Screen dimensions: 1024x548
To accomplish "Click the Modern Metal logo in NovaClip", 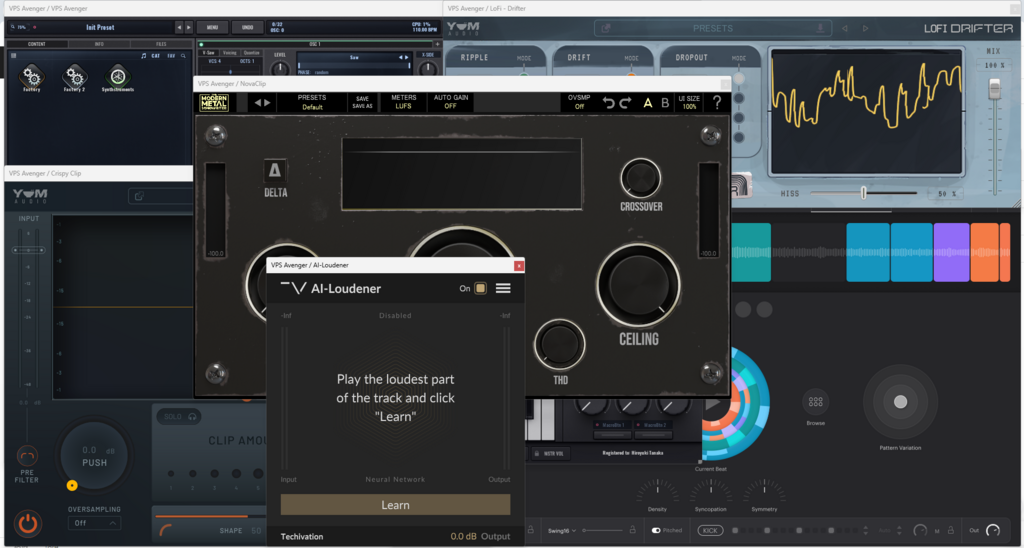I will point(214,103).
